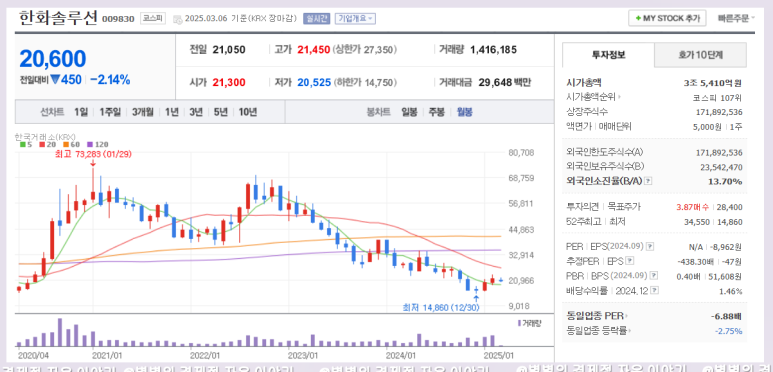Click the 상한가 27,350 text
Screen dimensions: 773x372
point(365,50)
